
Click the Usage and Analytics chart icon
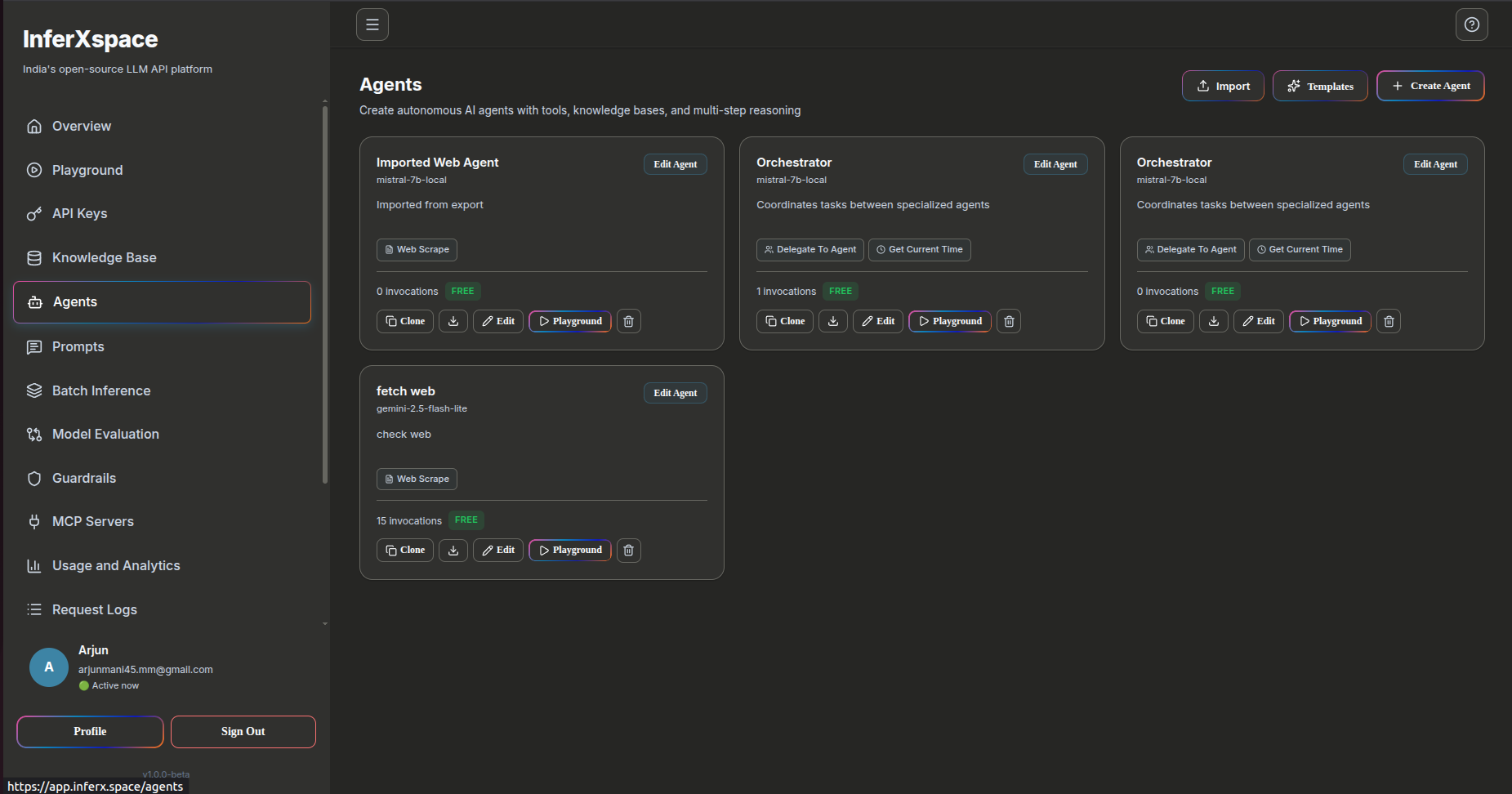click(x=33, y=565)
